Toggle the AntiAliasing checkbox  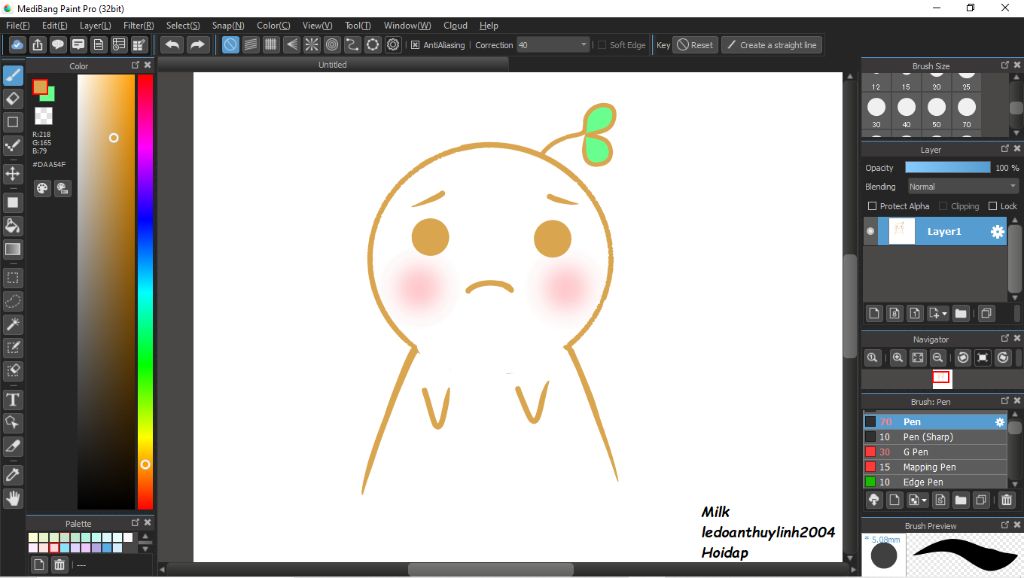click(415, 45)
